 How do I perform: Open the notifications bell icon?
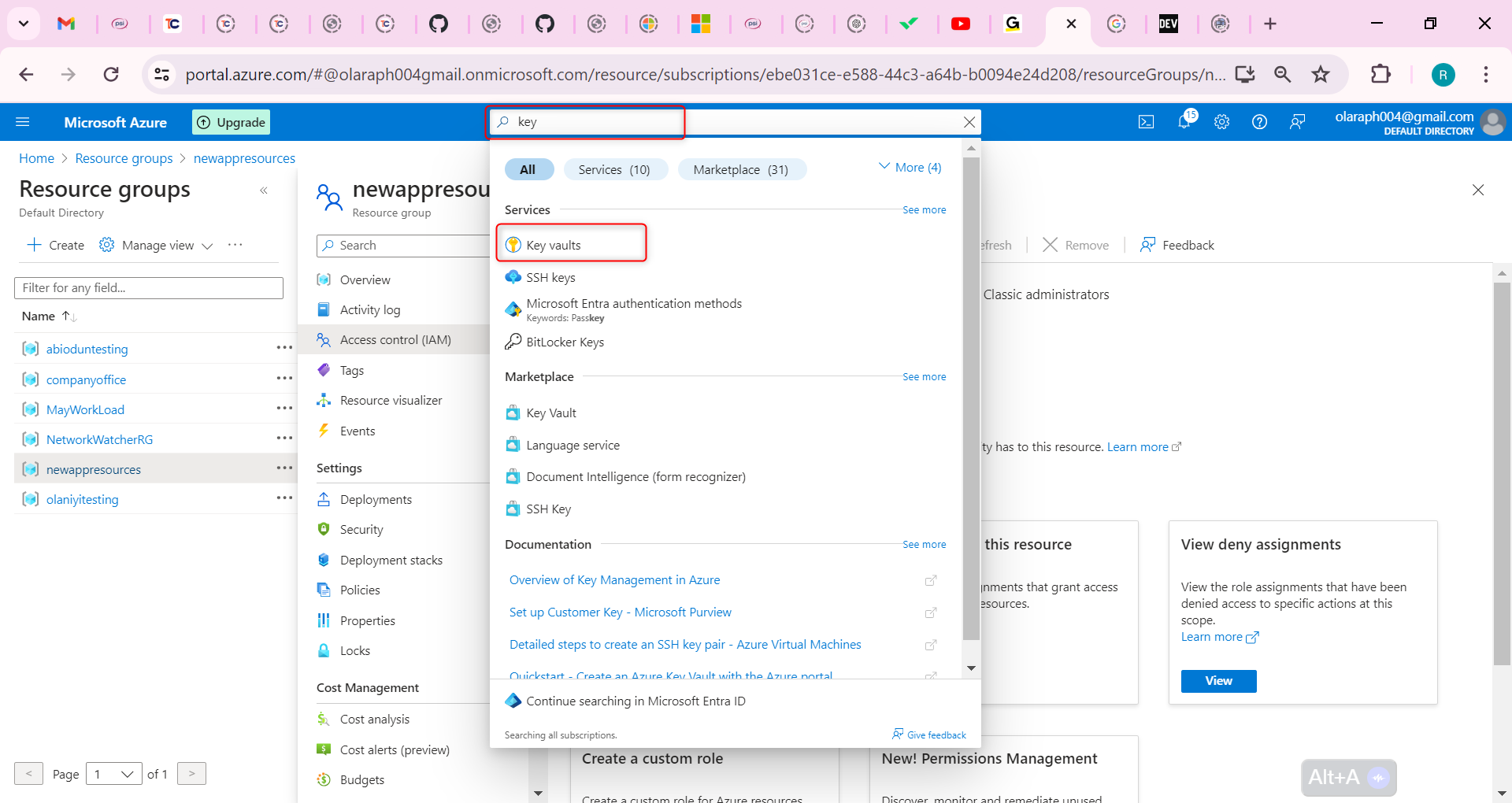pyautogui.click(x=1184, y=121)
